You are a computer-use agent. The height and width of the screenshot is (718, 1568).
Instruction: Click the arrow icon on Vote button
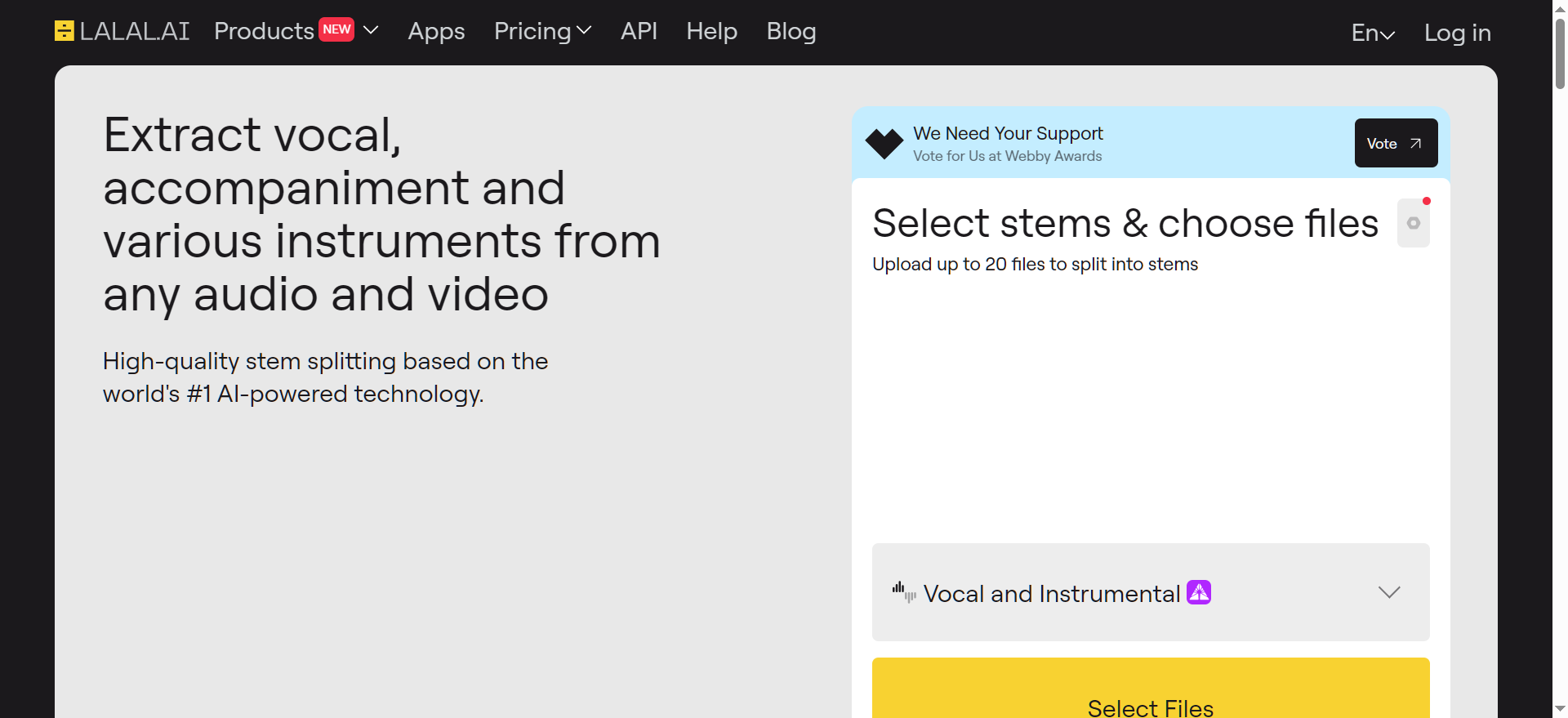point(1416,144)
